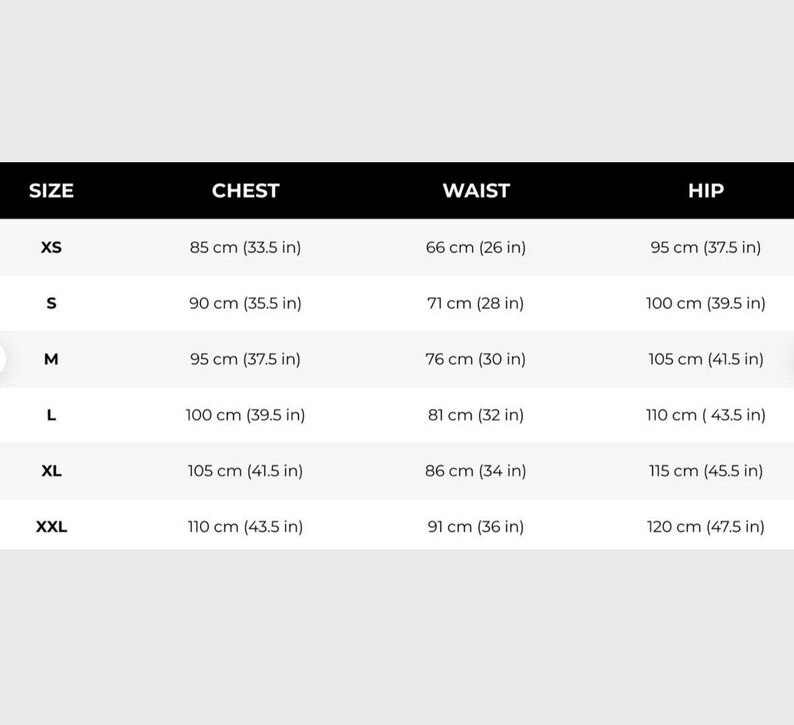The height and width of the screenshot is (725, 794).
Task: Select the XXL size row label
Action: tap(51, 527)
